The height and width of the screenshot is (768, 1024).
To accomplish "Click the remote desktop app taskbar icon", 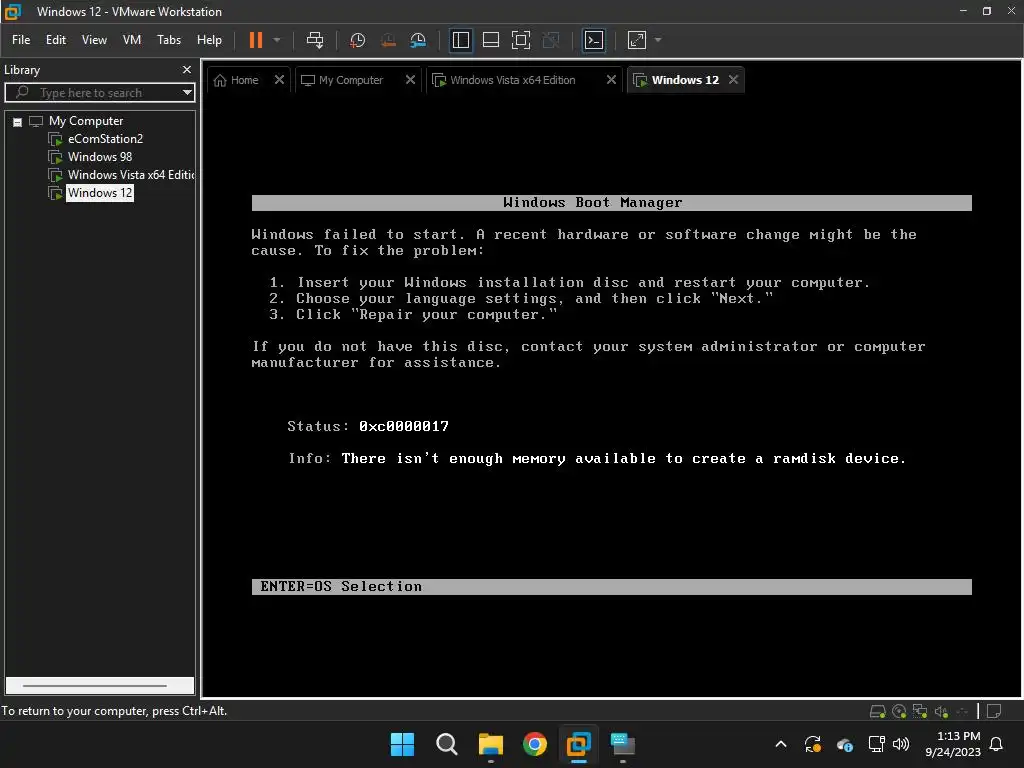I will coord(622,744).
